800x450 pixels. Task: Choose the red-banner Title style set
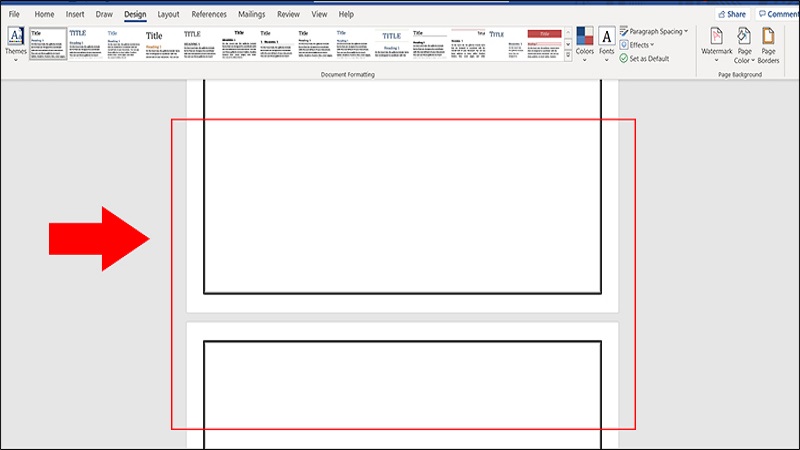coord(545,45)
